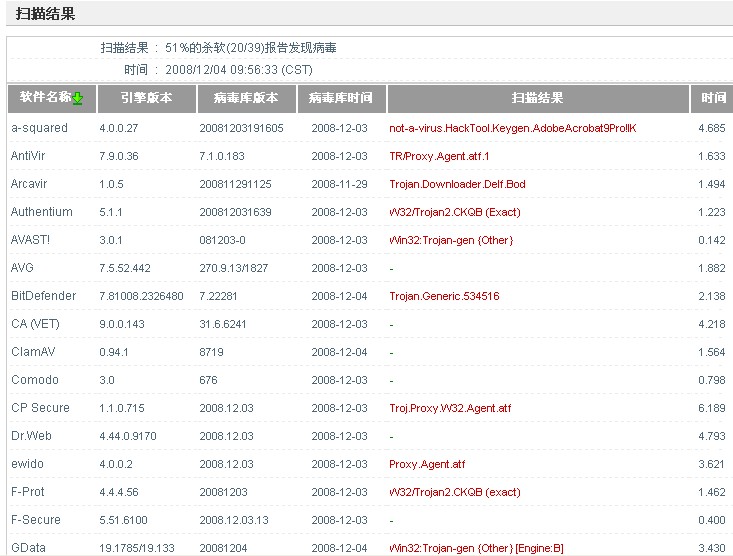The height and width of the screenshot is (556, 733).
Task: Click Authentium result W32/Trojan2.CKQB (Exact)
Action: [x=455, y=212]
